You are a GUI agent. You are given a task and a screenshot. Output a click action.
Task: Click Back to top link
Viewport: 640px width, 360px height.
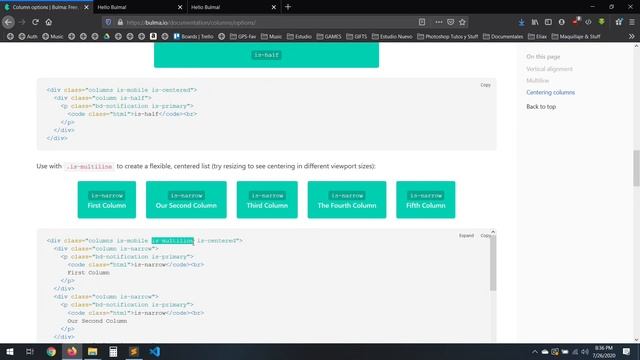tap(541, 107)
